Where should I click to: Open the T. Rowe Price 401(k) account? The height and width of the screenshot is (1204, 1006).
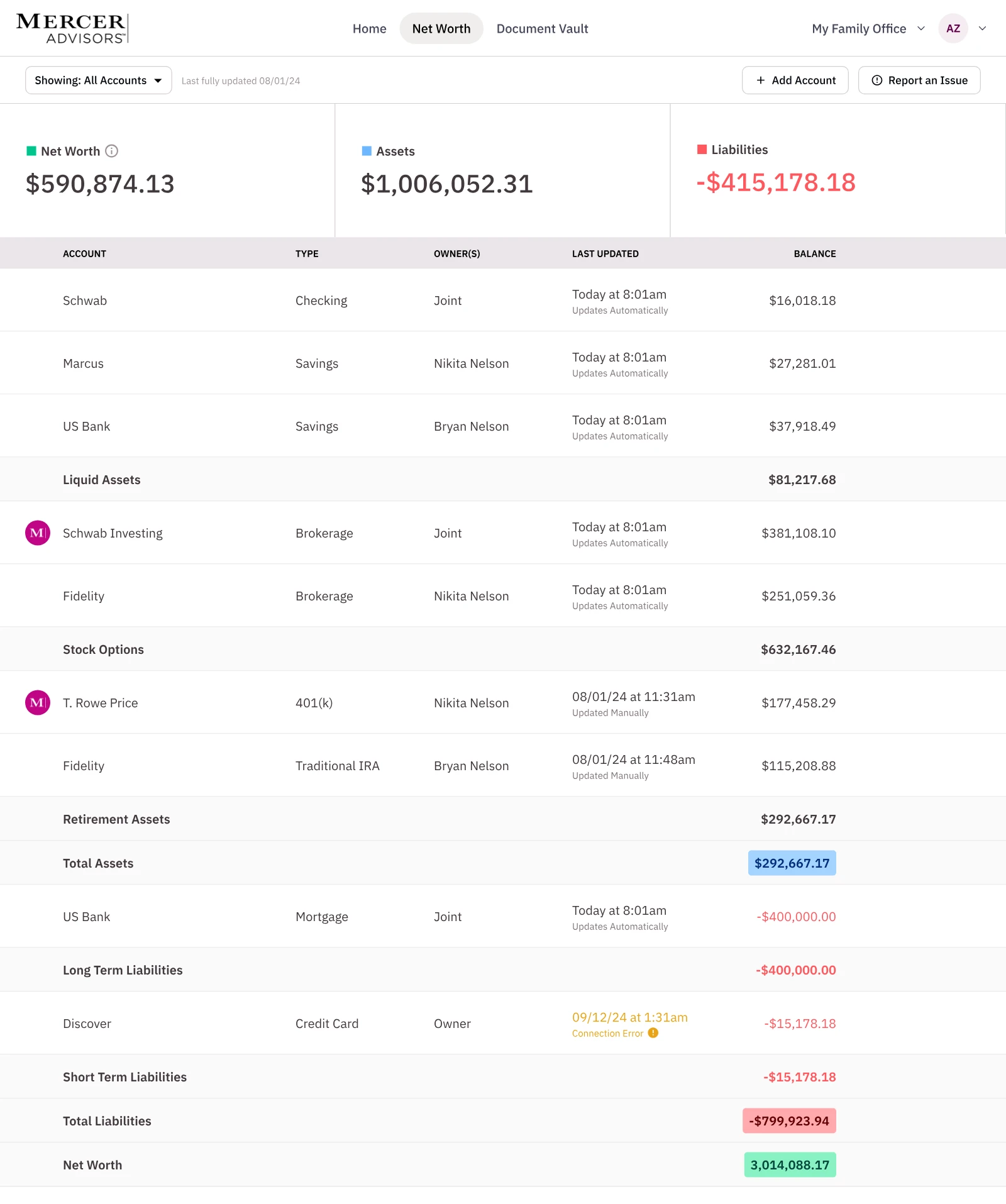point(503,702)
